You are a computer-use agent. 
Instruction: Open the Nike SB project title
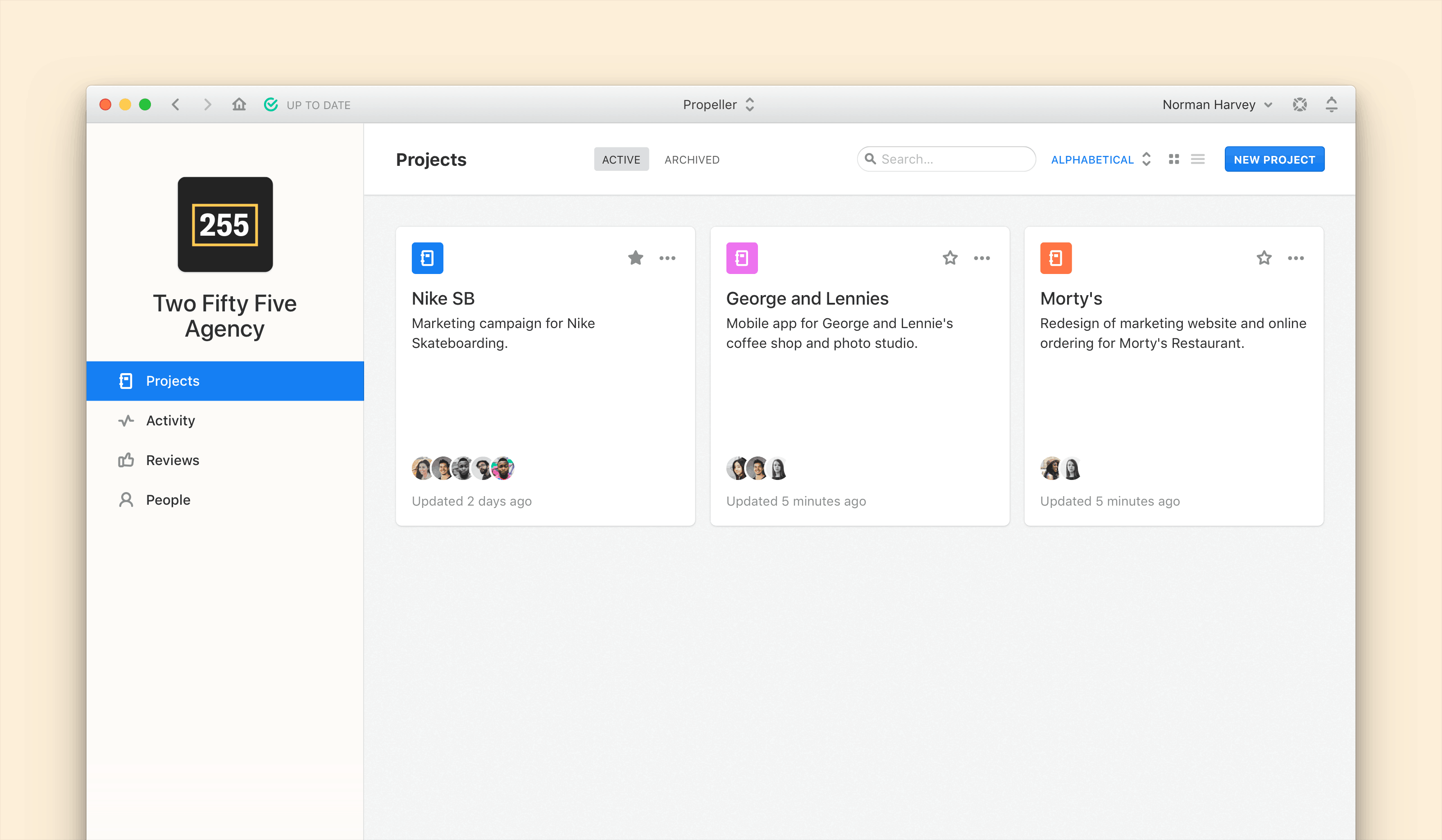click(x=443, y=298)
